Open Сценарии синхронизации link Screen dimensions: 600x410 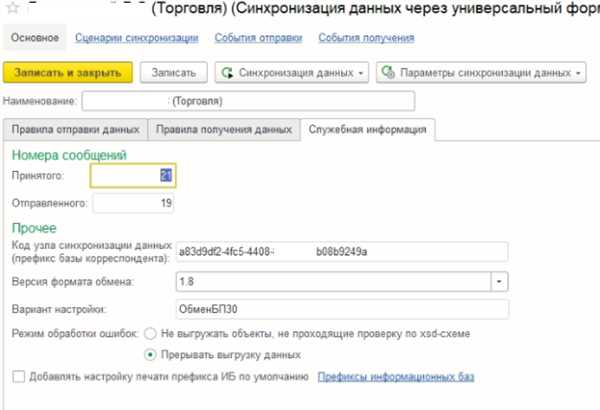pyautogui.click(x=137, y=38)
